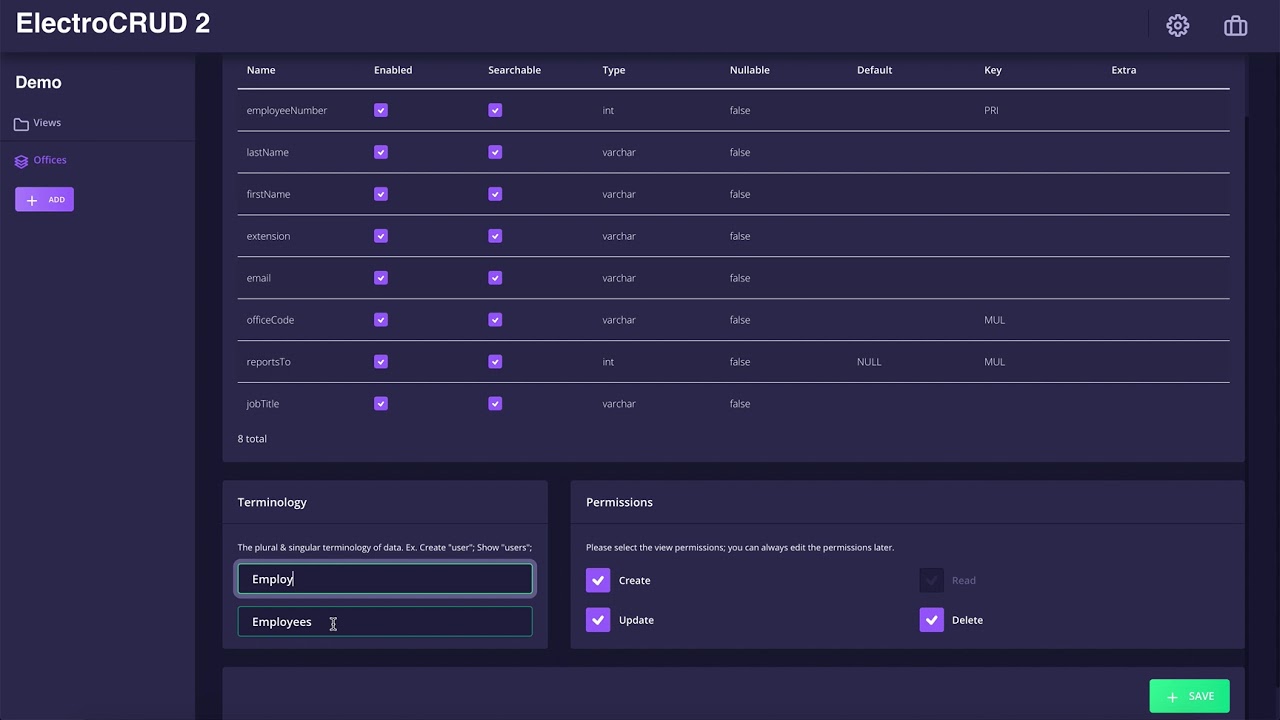Click the Nullable column header
The width and height of the screenshot is (1280, 720).
click(750, 70)
